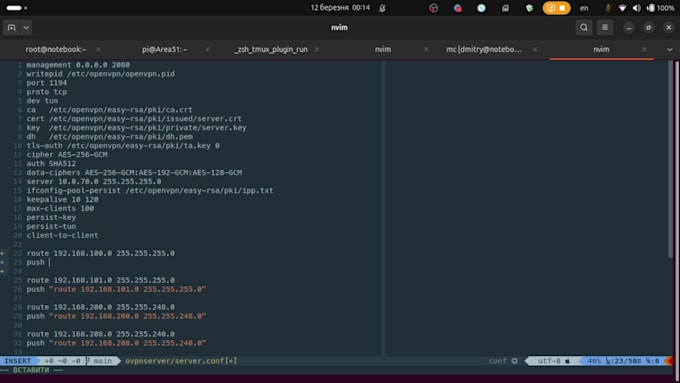Switch to the _zsh_tmux_plugin_run tab
The width and height of the screenshot is (680, 383).
click(271, 49)
